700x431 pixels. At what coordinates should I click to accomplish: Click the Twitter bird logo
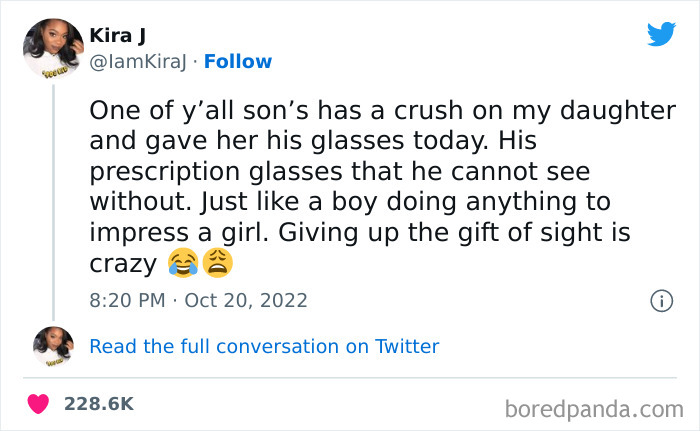661,35
